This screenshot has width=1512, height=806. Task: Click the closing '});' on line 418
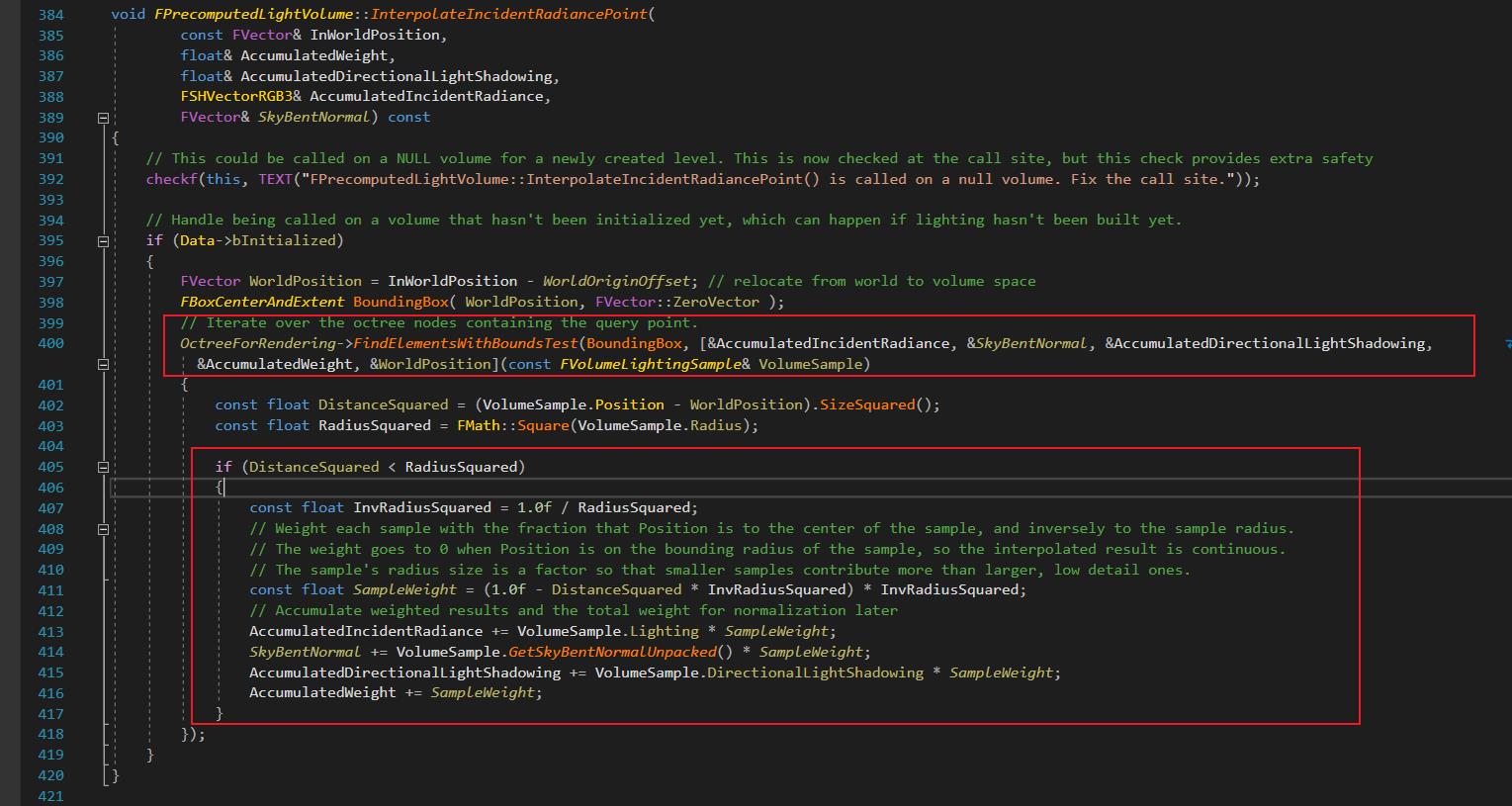(x=193, y=735)
